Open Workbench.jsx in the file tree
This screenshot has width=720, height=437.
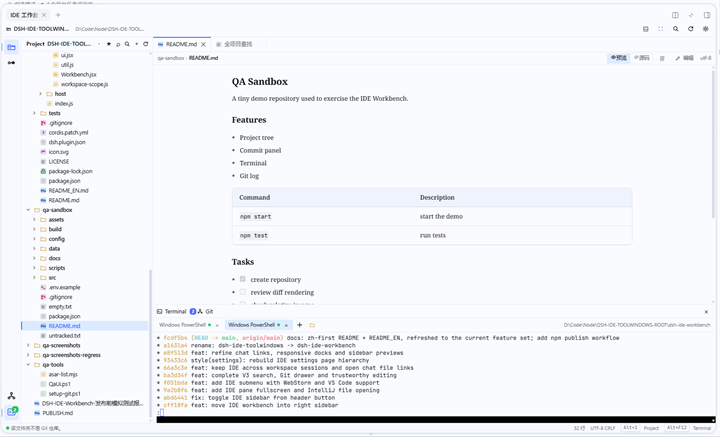[x=78, y=74]
